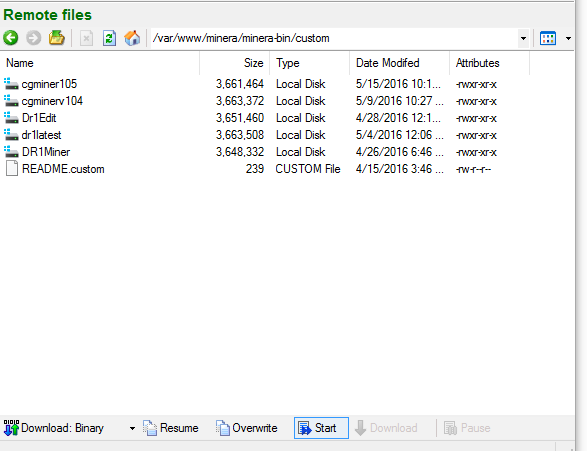587x451 pixels.
Task: Click the Overwrite transfer button
Action: click(x=246, y=428)
